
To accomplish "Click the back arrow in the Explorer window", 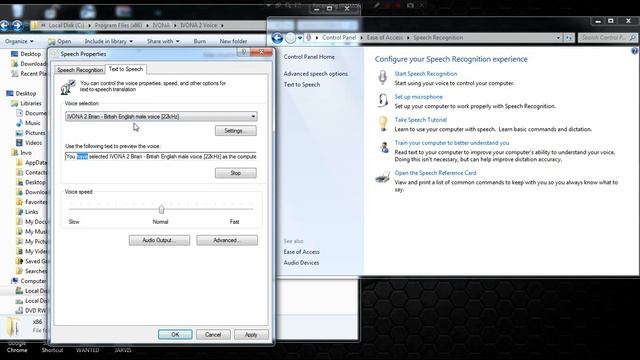I will coord(4,26).
